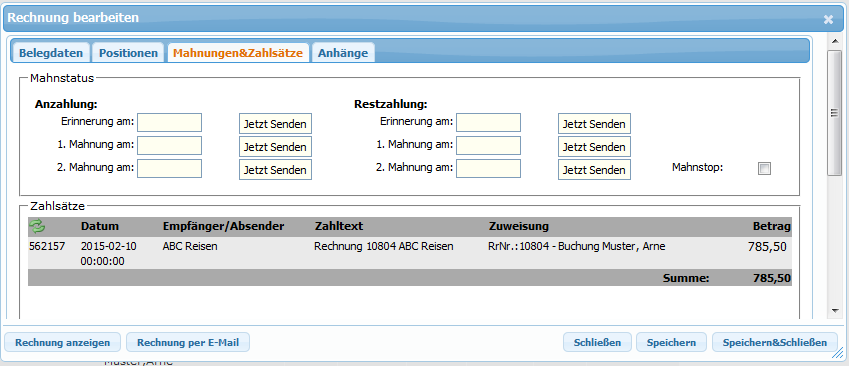Image resolution: width=849 pixels, height=366 pixels.
Task: Send Restzahlung 2. Mahnung with Jetzt Senden
Action: pos(594,169)
